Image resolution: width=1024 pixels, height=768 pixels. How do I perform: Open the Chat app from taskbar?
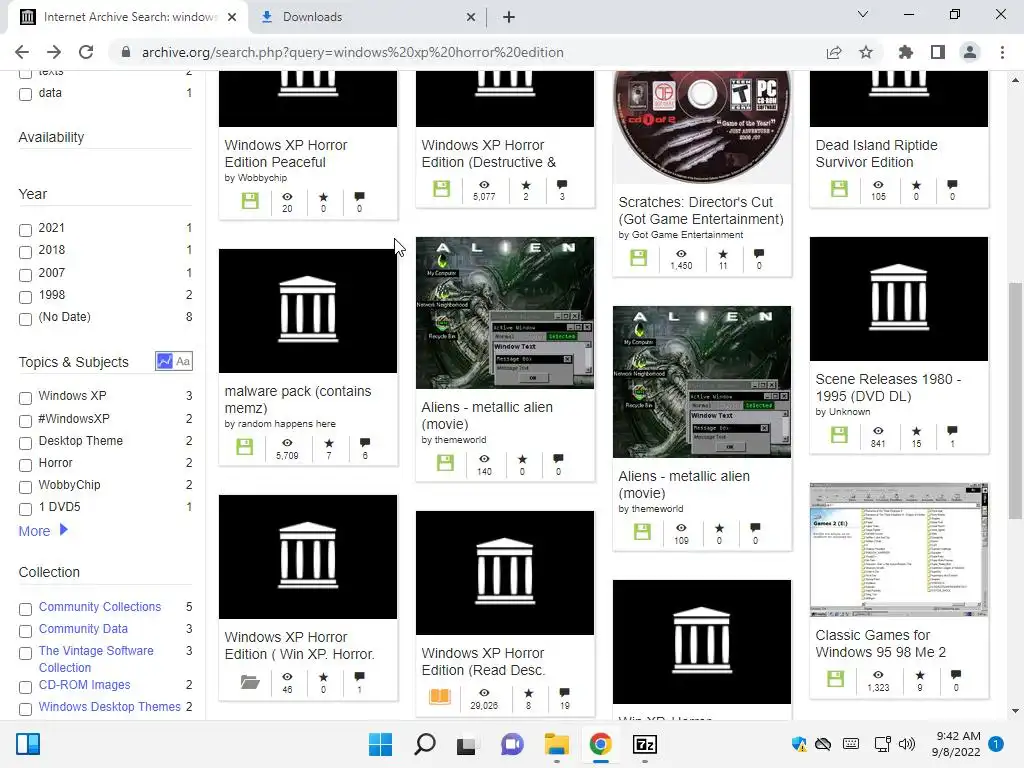pyautogui.click(x=512, y=744)
